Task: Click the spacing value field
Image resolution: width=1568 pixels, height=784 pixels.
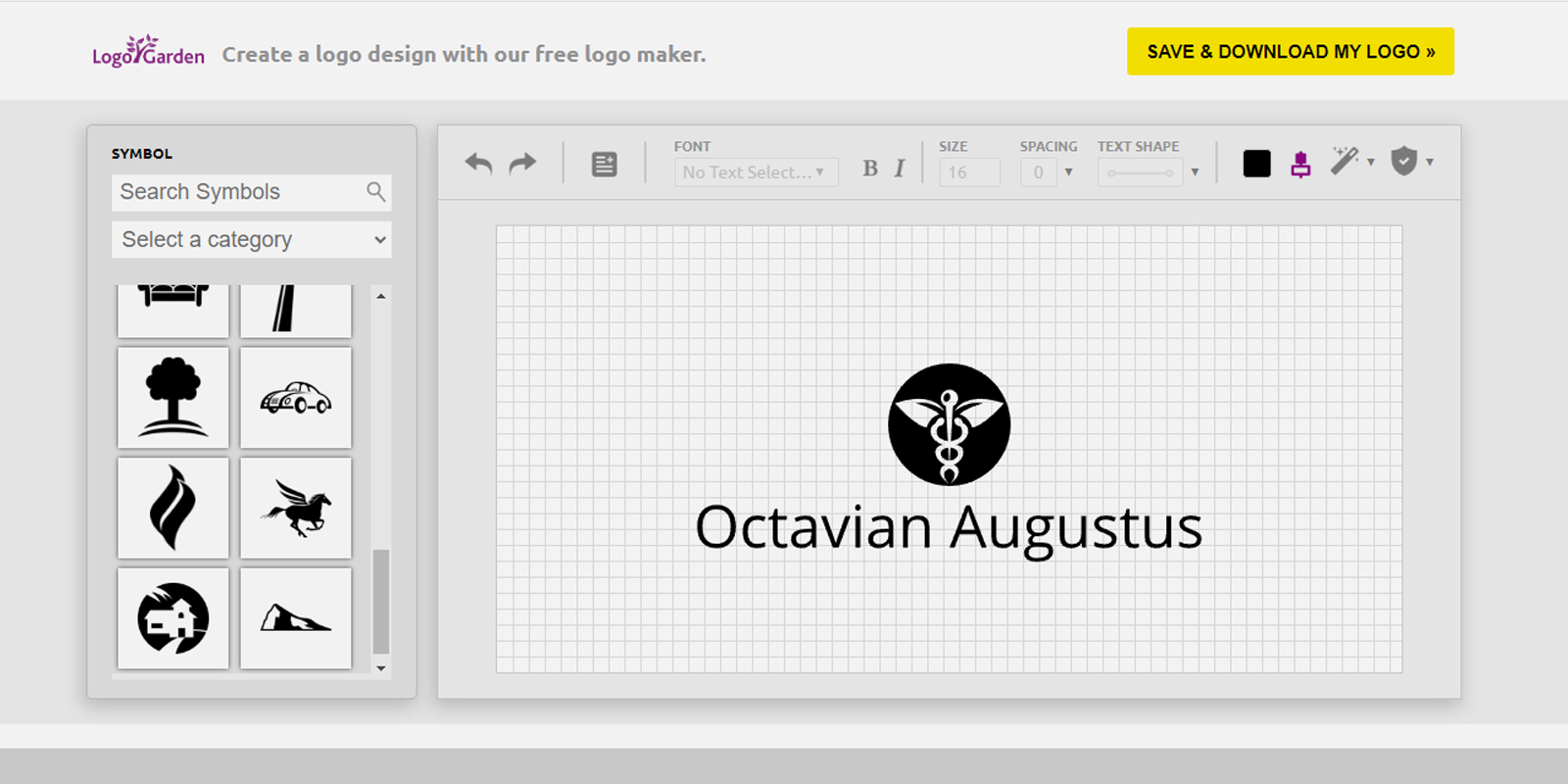Action: [x=1039, y=172]
